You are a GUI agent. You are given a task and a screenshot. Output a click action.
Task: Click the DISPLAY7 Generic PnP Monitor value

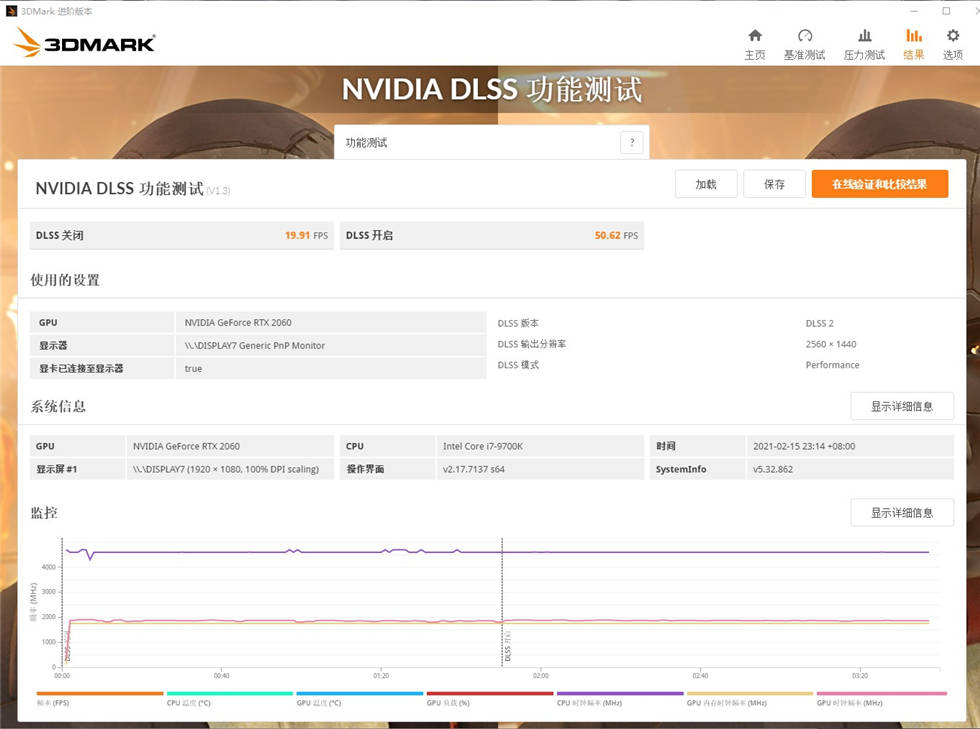click(x=254, y=346)
